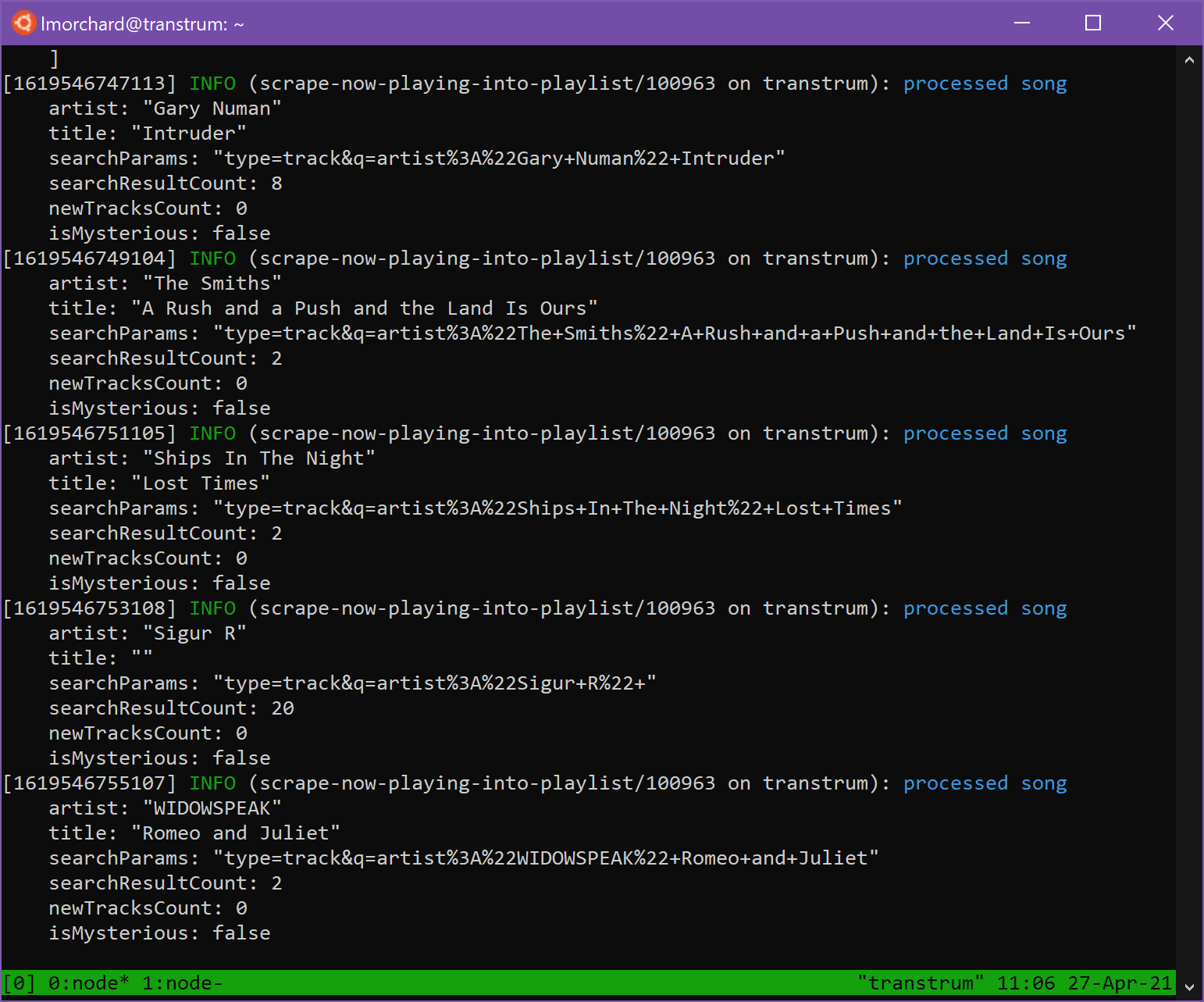Screen dimensions: 1204x1002
Task: Select tmux window 1:node- in status bar
Action: [x=183, y=983]
